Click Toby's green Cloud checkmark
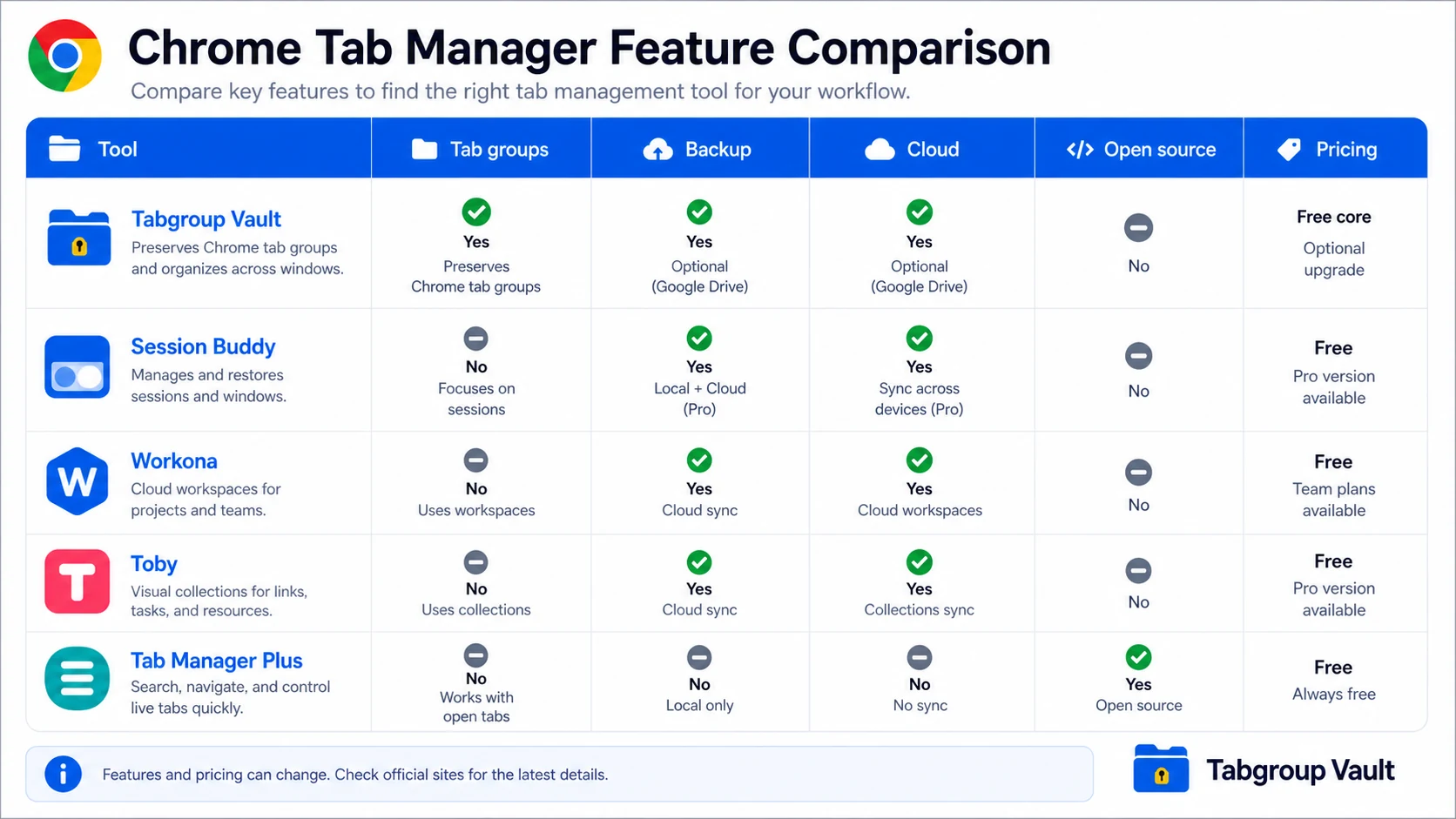This screenshot has height=819, width=1456. click(920, 561)
